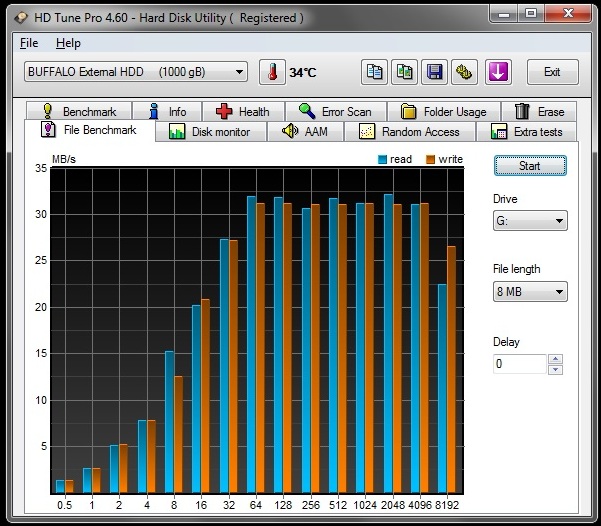This screenshot has width=601, height=526.
Task: Select the Disk monitor tab
Action: point(211,132)
